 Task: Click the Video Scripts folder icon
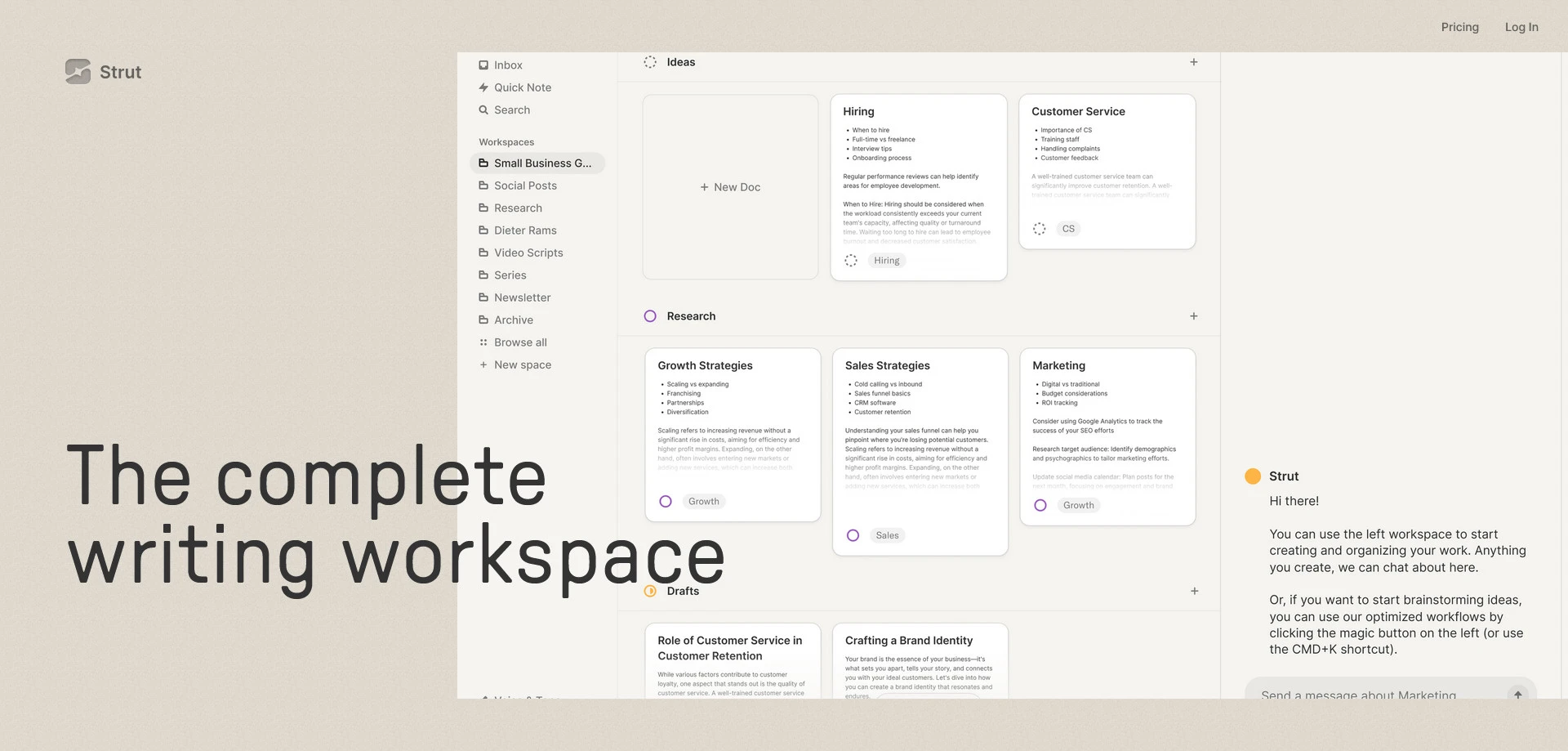click(483, 253)
